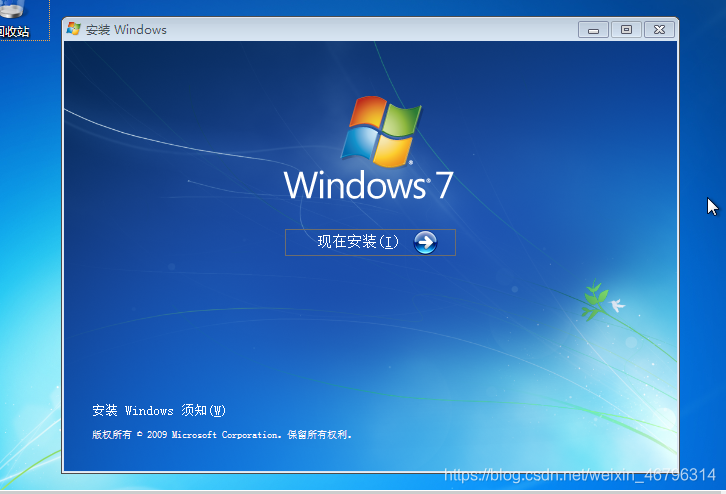
Task: Click the blue arrow icon beside 现在安装
Action: (425, 242)
